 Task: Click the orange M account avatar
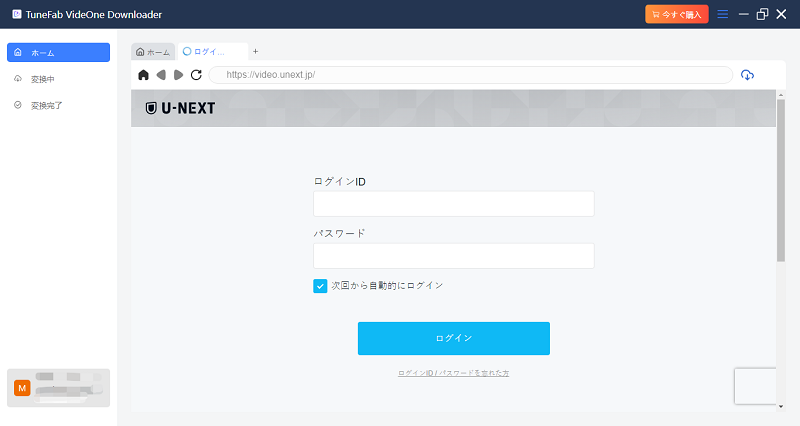point(22,388)
